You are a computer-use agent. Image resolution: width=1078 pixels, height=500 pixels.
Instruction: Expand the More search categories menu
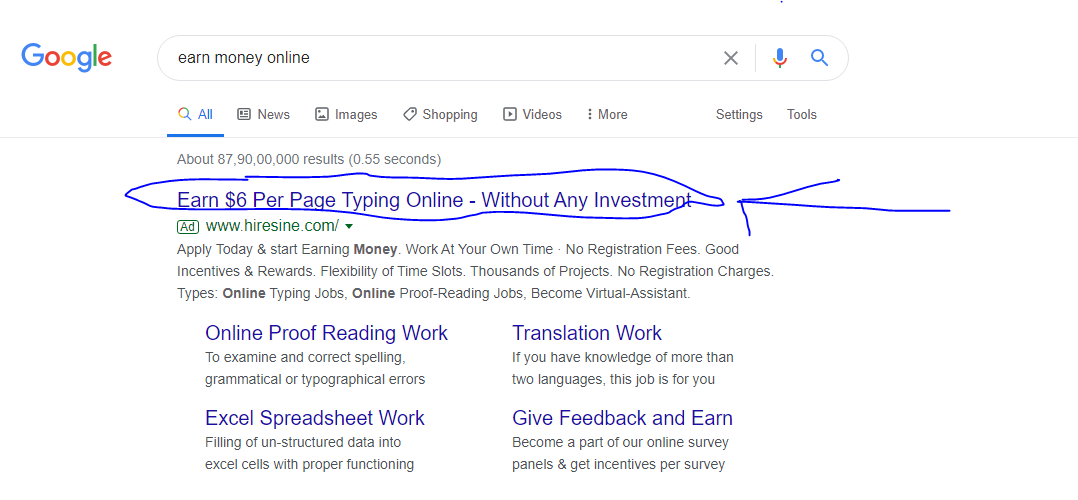pyautogui.click(x=606, y=115)
